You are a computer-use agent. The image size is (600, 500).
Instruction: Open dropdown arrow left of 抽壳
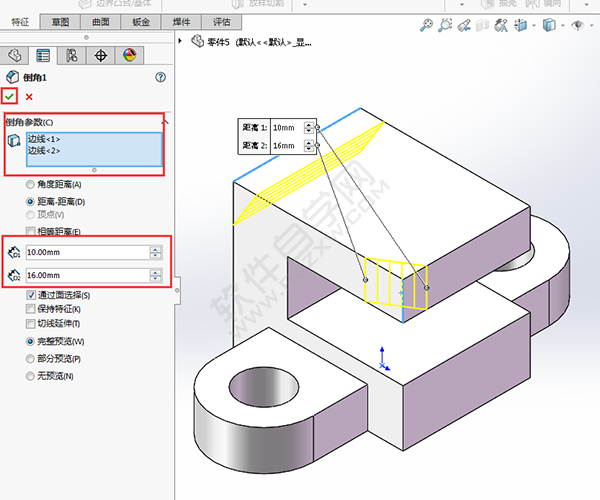coord(462,5)
